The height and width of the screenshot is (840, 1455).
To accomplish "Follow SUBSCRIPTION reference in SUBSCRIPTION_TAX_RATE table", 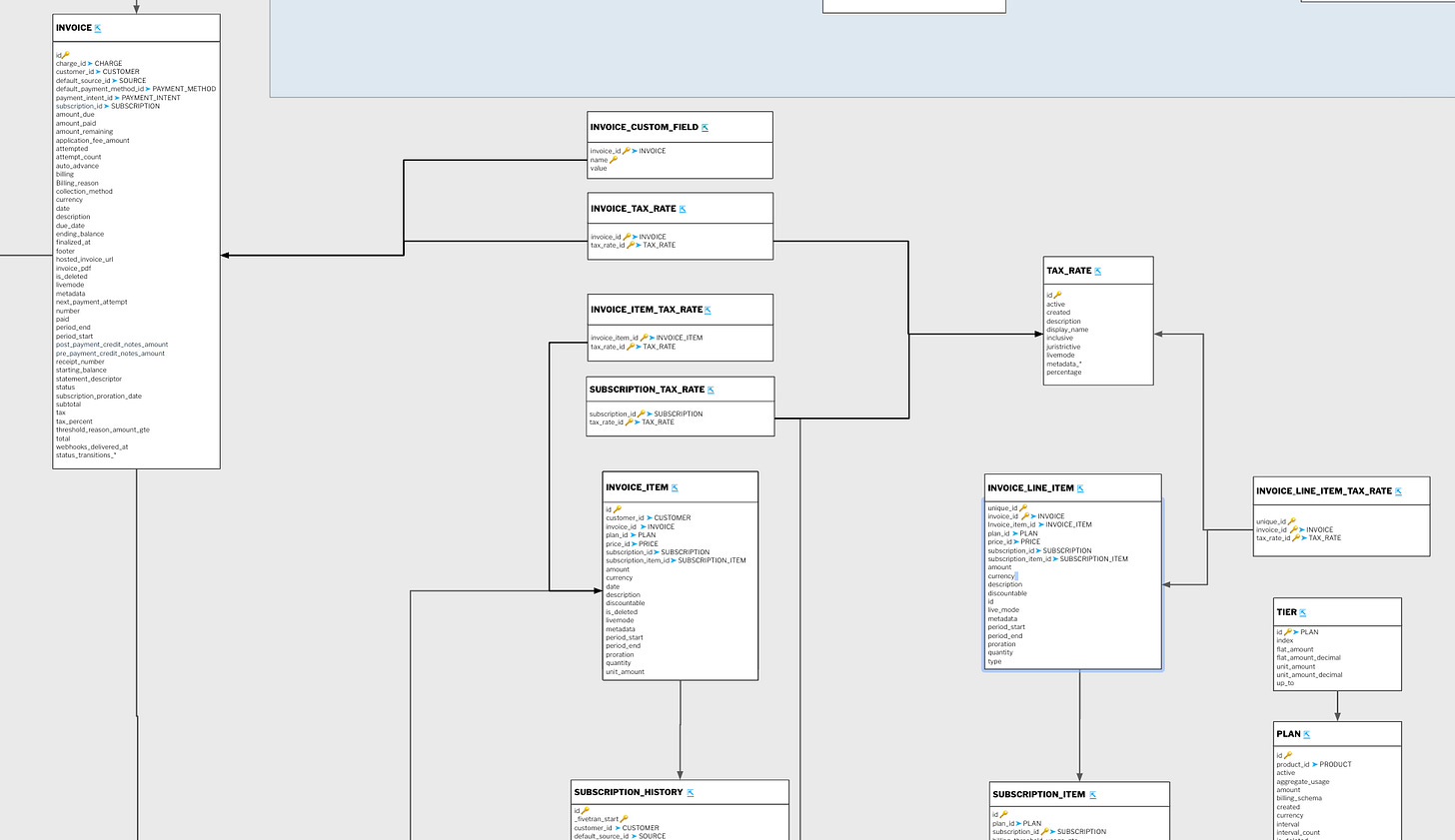I will click(679, 414).
